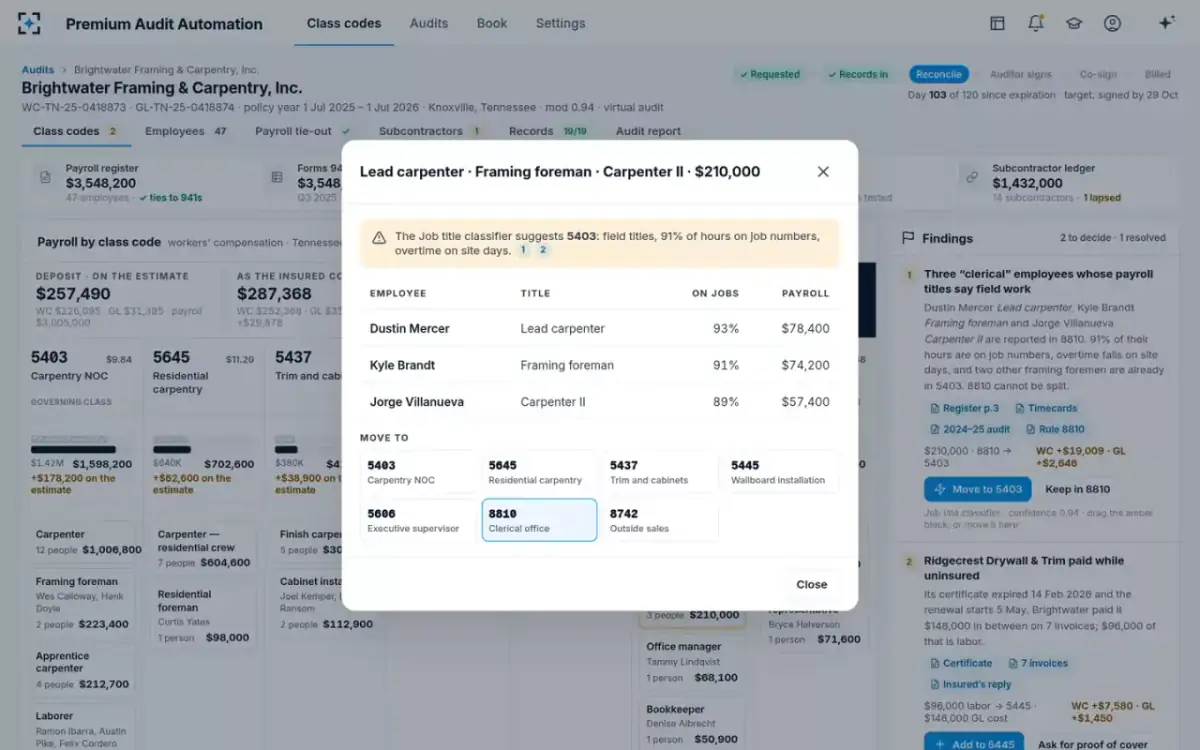The width and height of the screenshot is (1200, 750).
Task: Open citation badge 2 in classifier banner
Action: [x=543, y=250]
